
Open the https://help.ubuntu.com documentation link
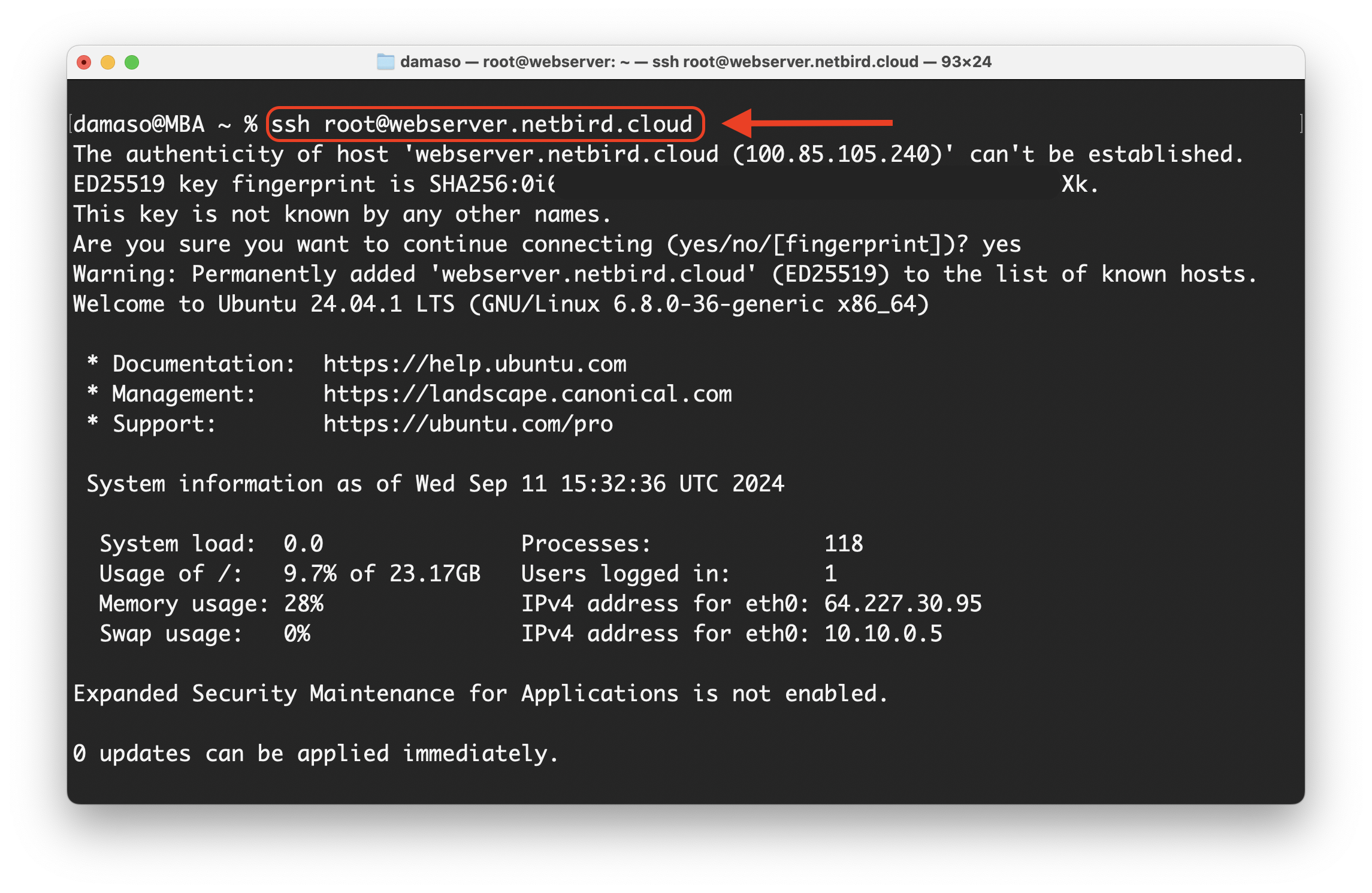[475, 364]
